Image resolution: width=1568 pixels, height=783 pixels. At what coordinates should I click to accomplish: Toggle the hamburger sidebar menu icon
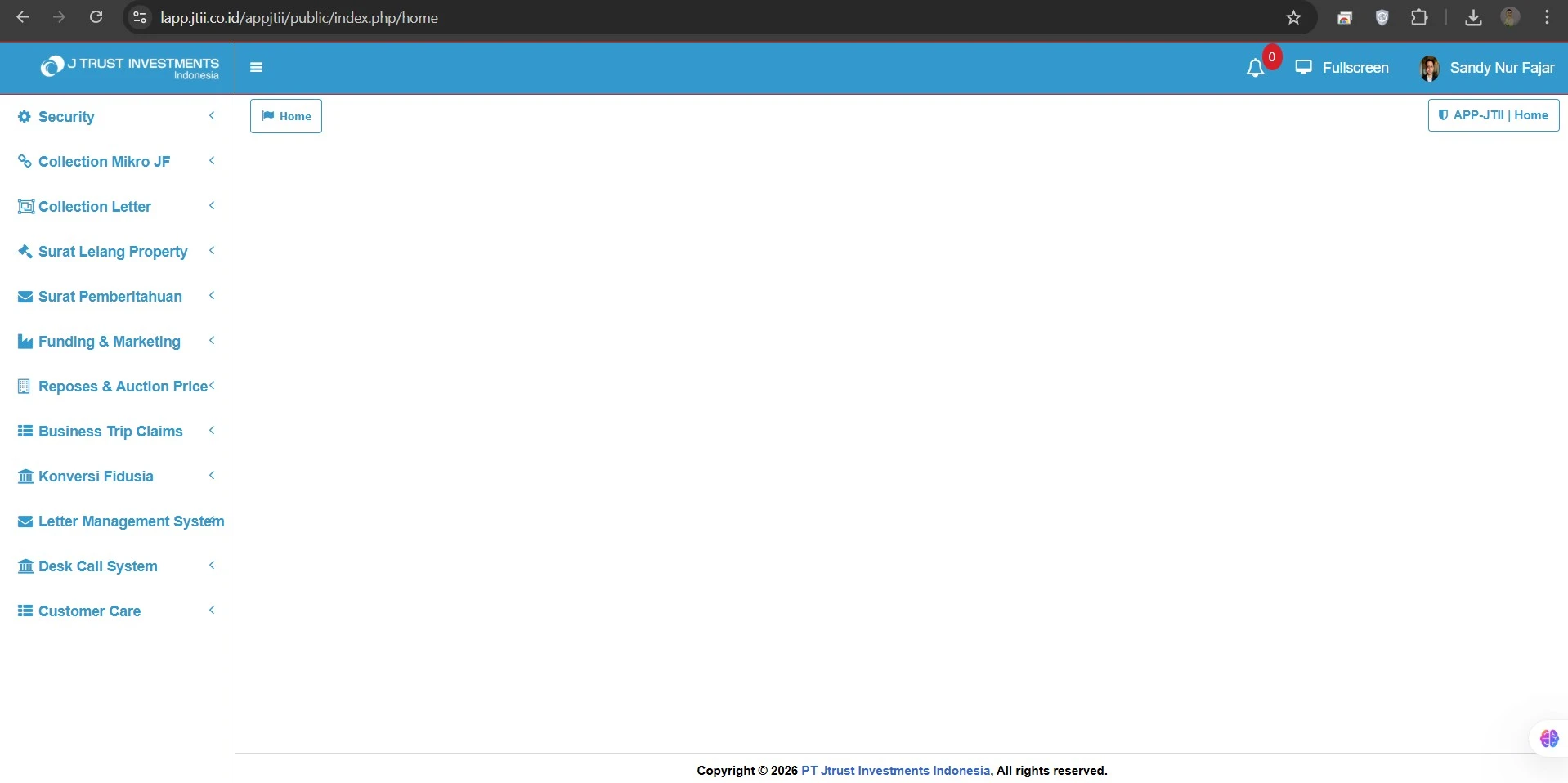(256, 68)
